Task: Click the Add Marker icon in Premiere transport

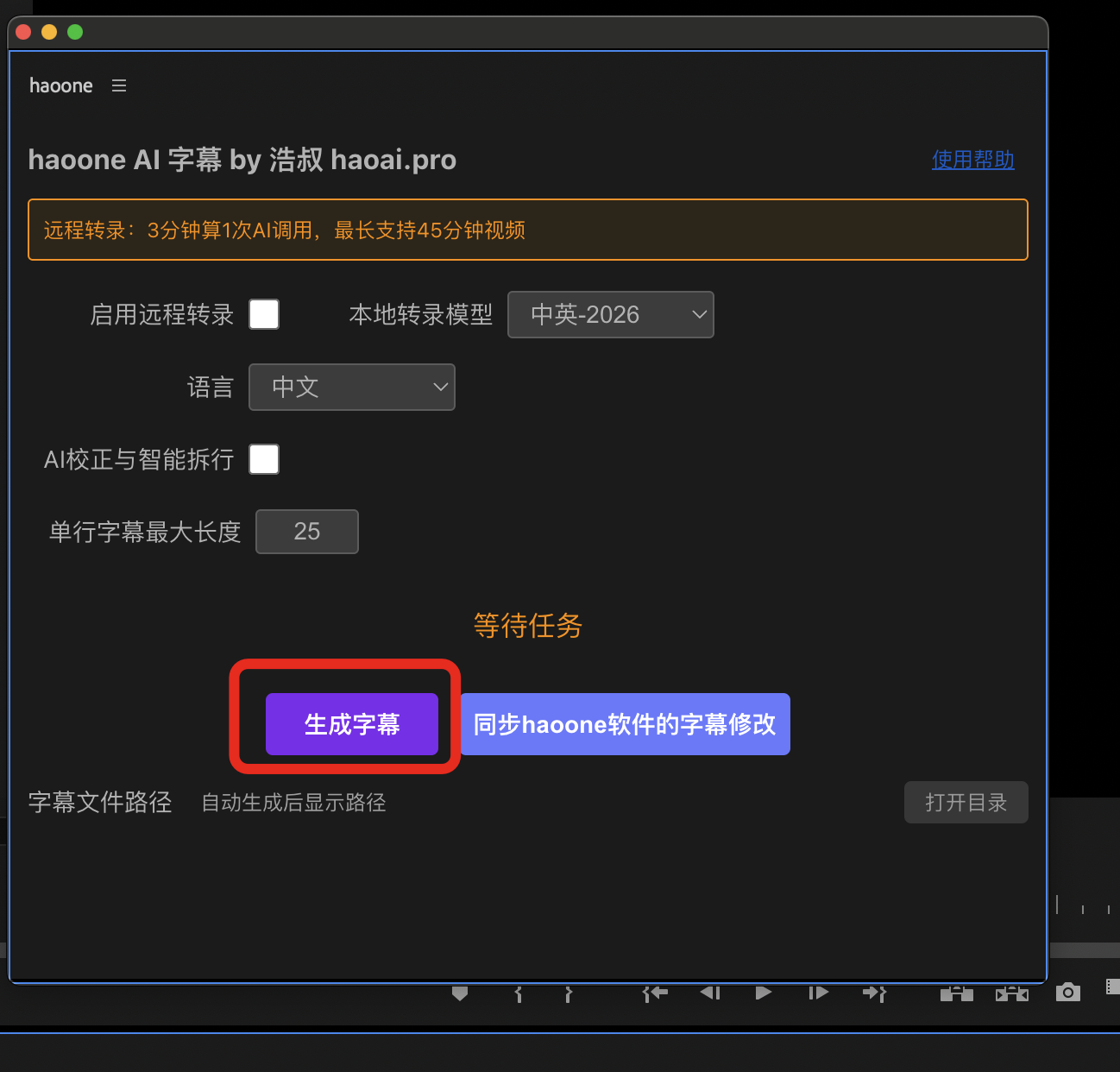Action: [460, 993]
